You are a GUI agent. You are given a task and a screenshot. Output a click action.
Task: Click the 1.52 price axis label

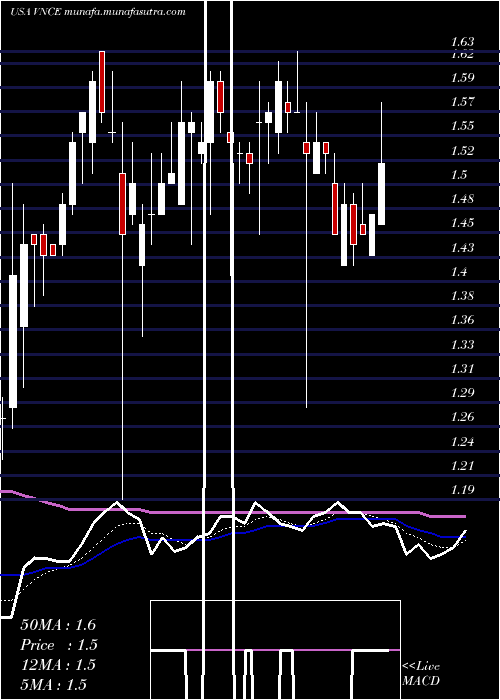462,150
